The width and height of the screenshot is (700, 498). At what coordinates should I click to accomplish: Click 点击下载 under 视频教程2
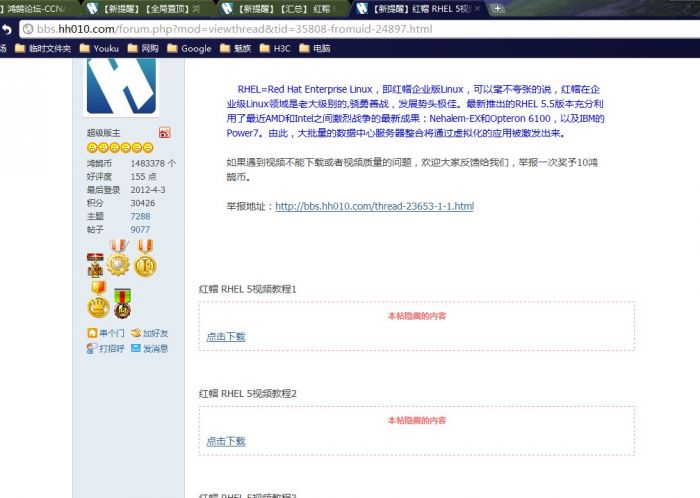pos(226,441)
